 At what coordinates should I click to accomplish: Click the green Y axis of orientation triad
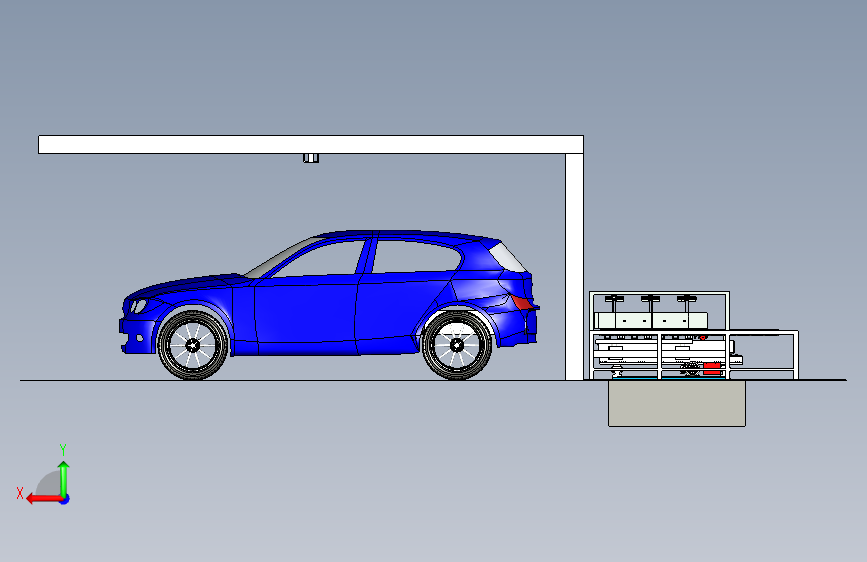tap(64, 479)
